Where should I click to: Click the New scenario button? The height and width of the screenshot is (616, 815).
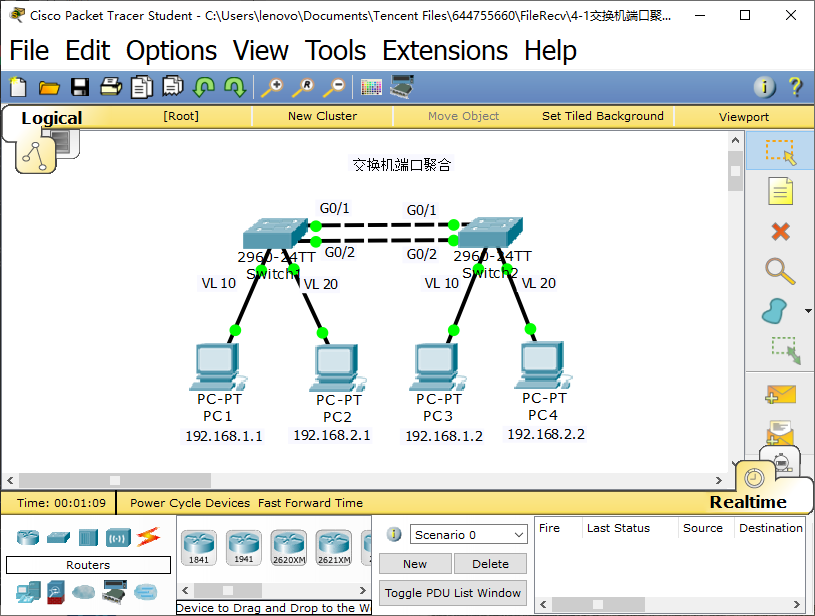coord(415,564)
